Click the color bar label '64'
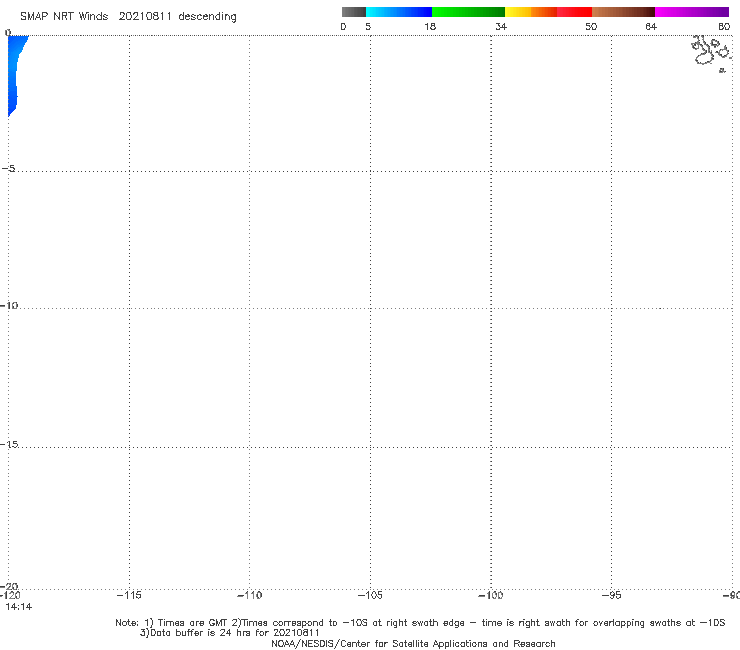Viewport: 740px width, 650px height. pos(651,27)
